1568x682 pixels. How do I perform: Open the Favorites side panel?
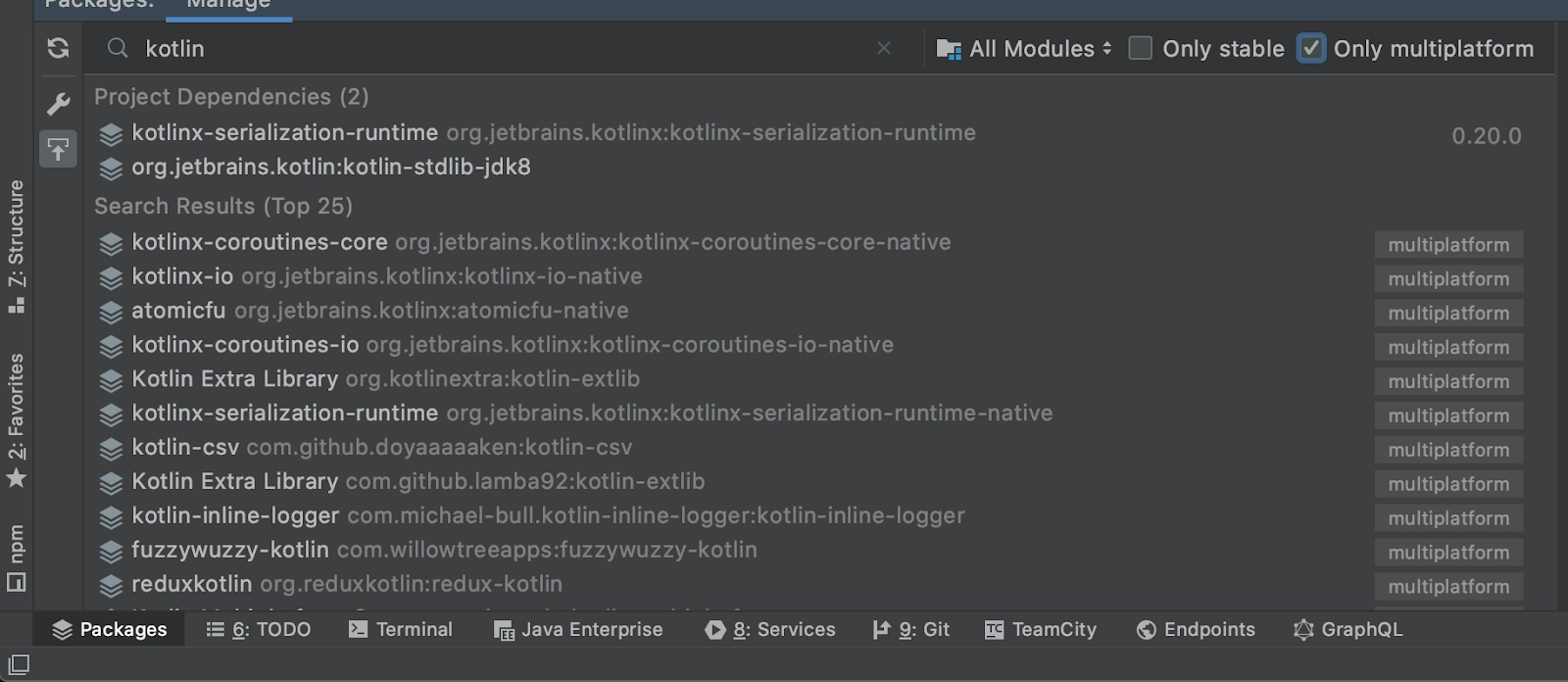[16, 420]
